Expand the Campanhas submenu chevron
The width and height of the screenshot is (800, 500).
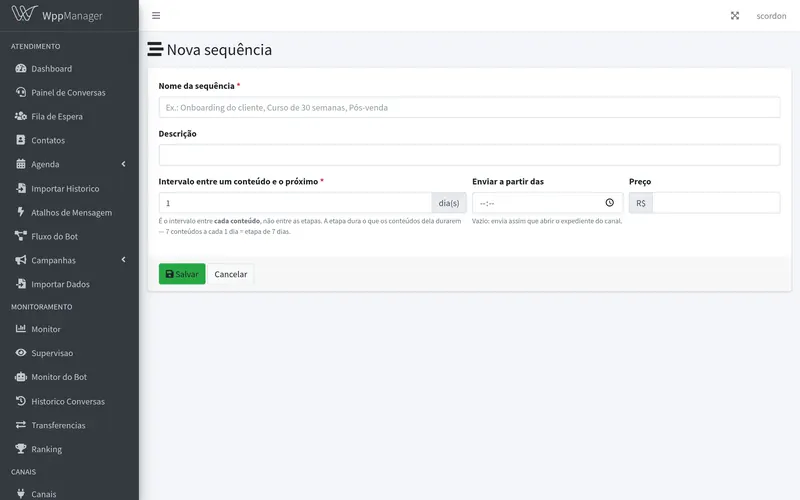click(123, 260)
